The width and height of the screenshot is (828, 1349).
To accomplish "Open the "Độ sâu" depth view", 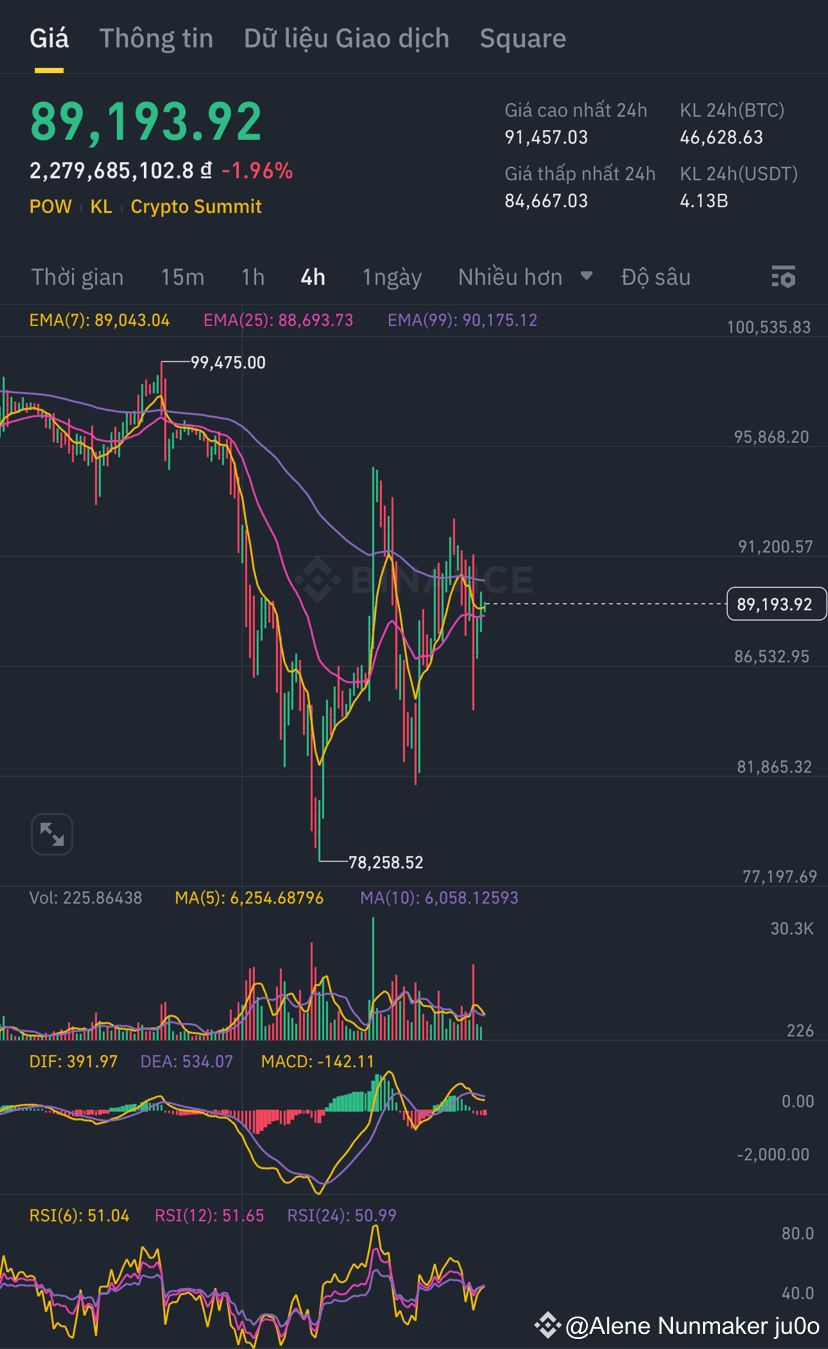I will 656,277.
